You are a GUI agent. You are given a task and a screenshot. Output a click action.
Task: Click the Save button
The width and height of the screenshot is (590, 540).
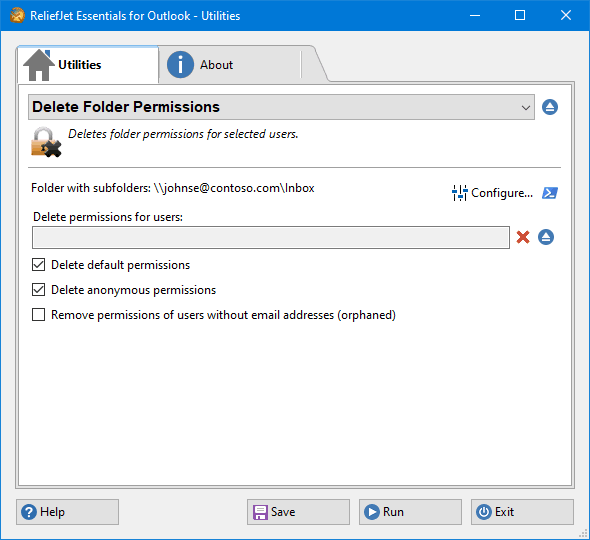(298, 512)
